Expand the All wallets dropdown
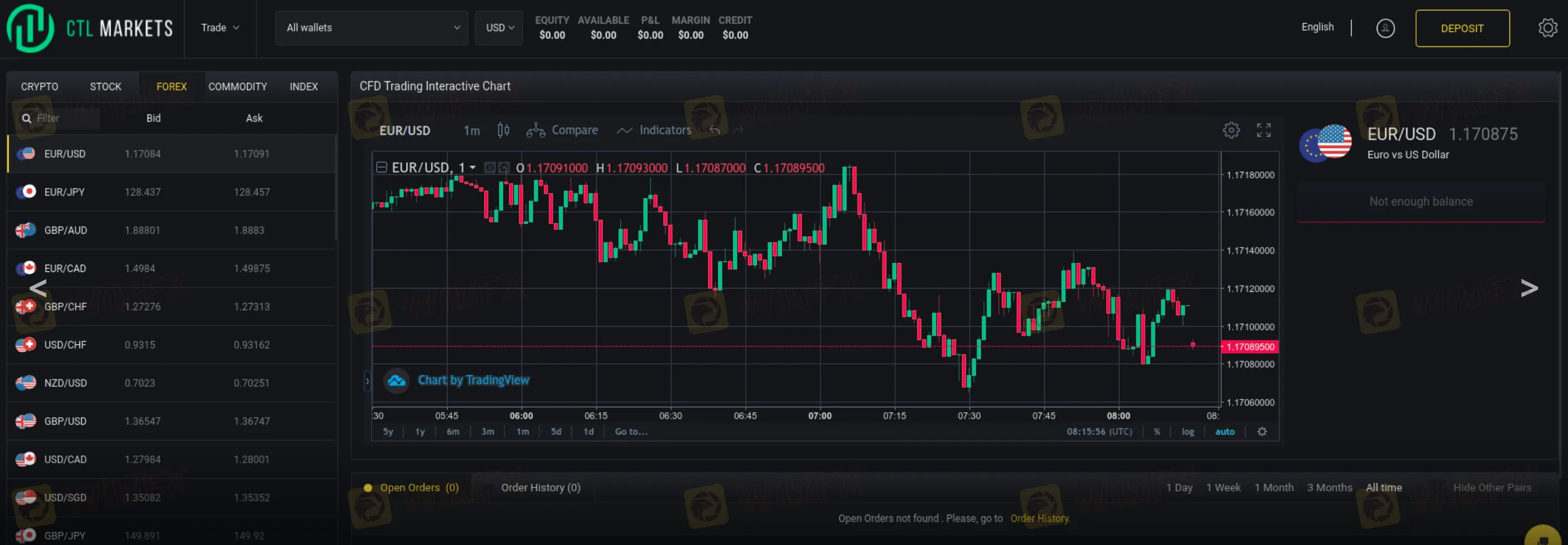 [371, 28]
